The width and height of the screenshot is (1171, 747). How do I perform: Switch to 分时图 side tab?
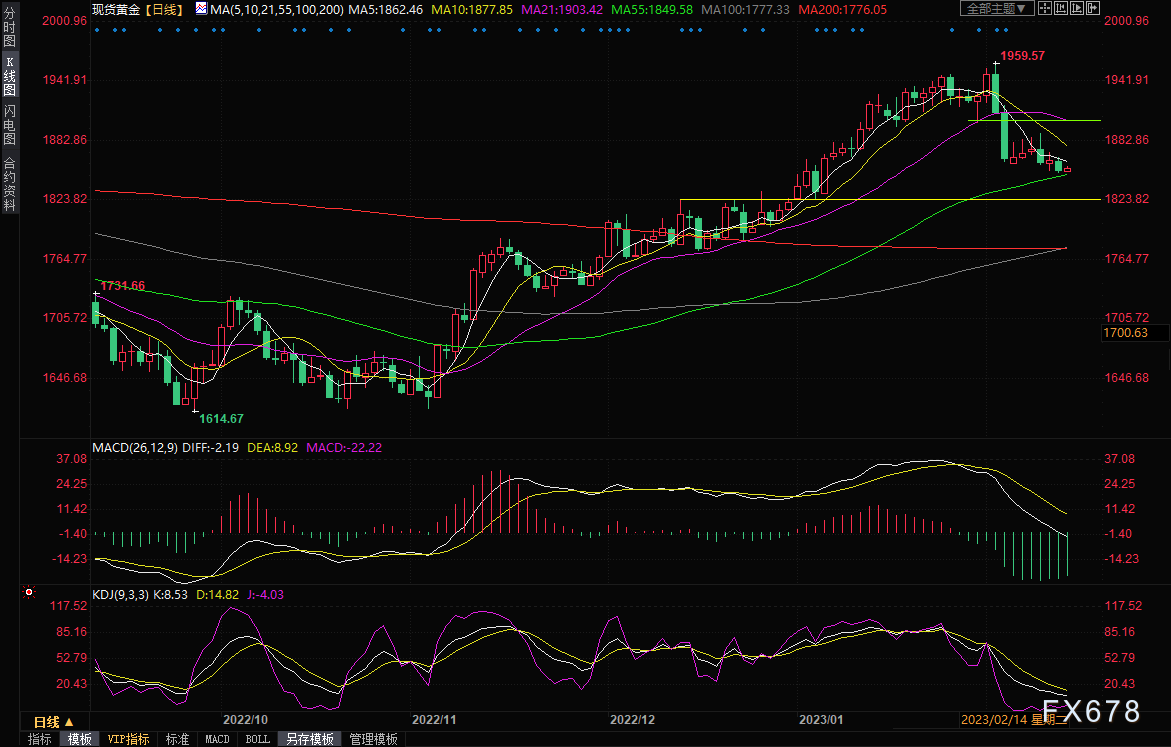coord(9,32)
